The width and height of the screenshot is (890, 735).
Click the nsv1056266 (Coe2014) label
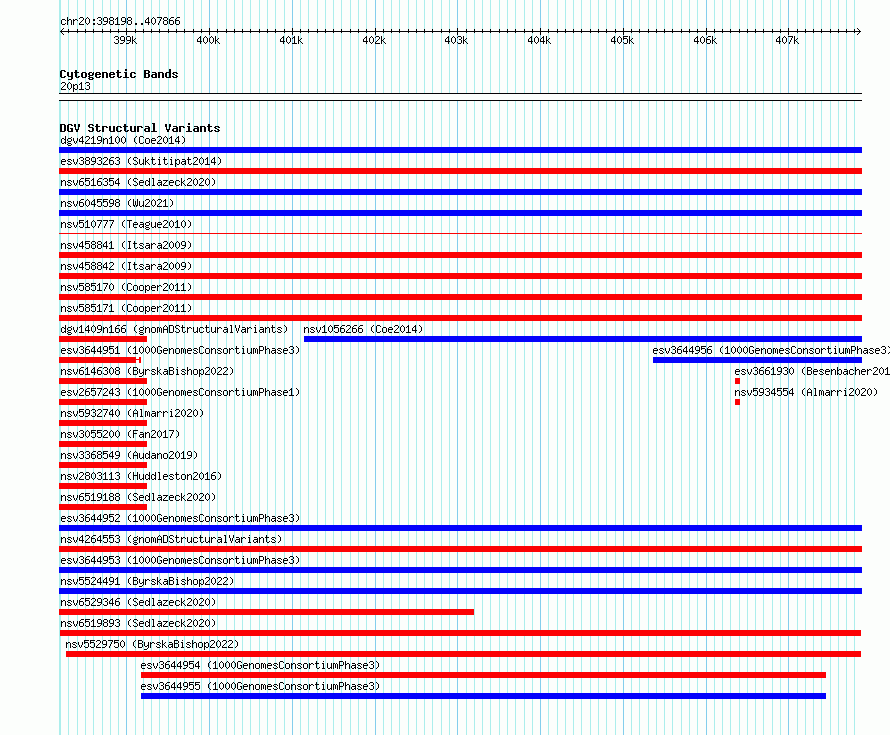click(x=363, y=329)
